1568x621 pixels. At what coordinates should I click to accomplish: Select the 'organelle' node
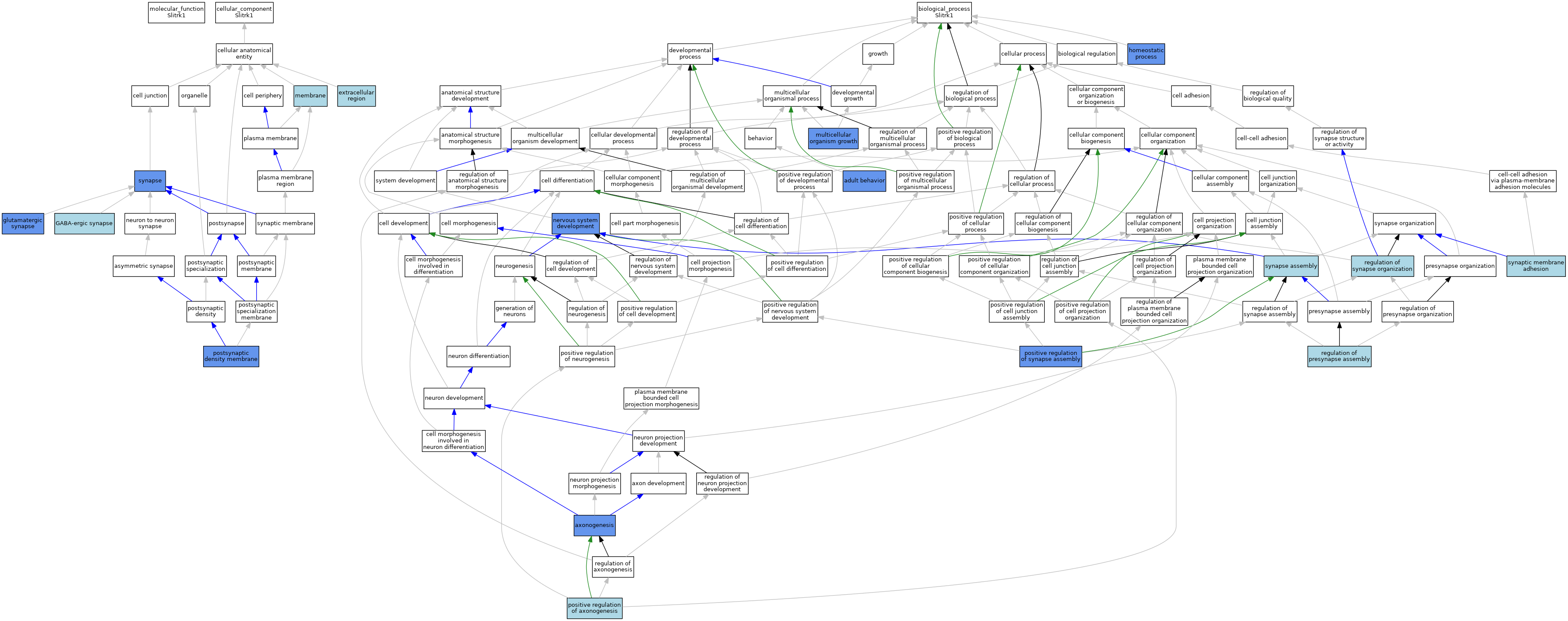pyautogui.click(x=194, y=96)
